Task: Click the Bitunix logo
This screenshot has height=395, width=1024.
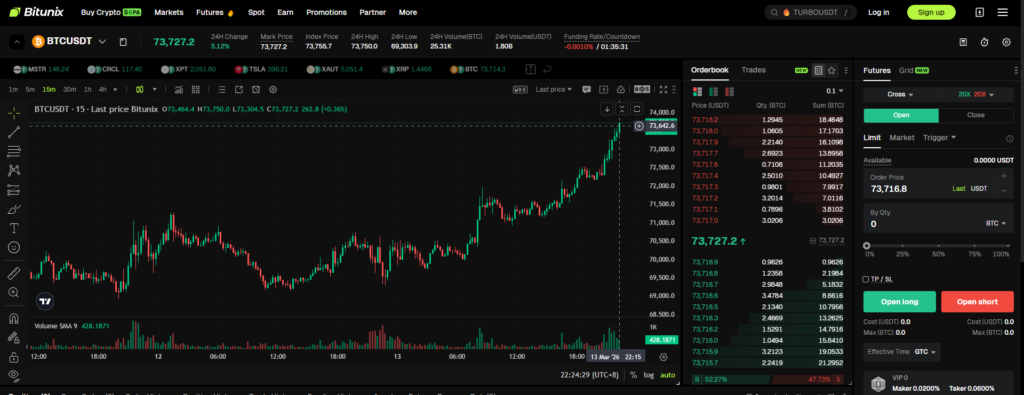Action: point(36,12)
